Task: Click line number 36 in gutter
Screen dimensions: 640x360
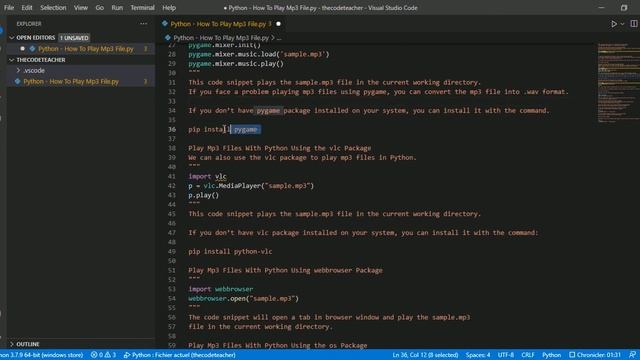Action: click(172, 129)
